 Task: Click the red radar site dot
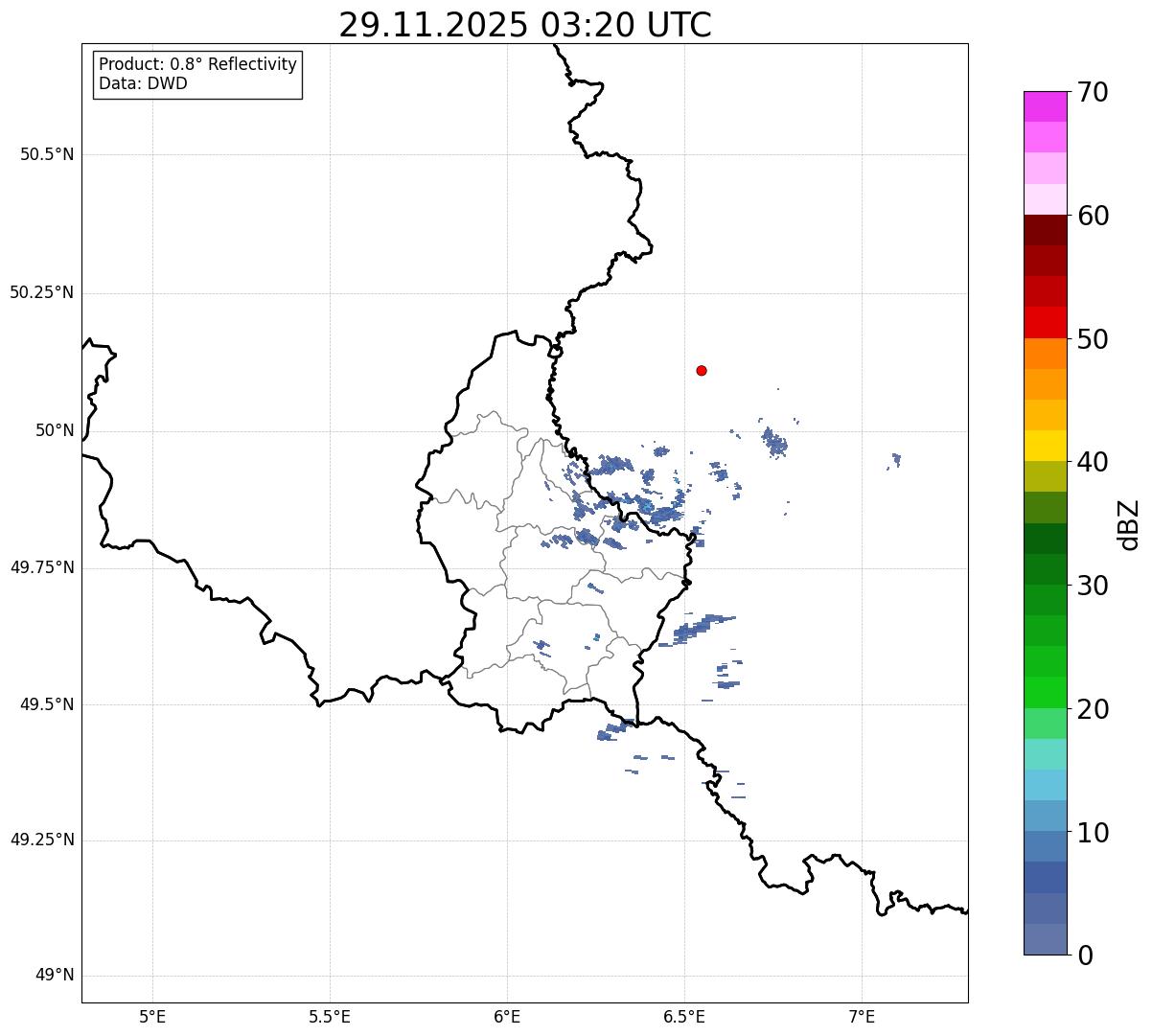pos(702,370)
